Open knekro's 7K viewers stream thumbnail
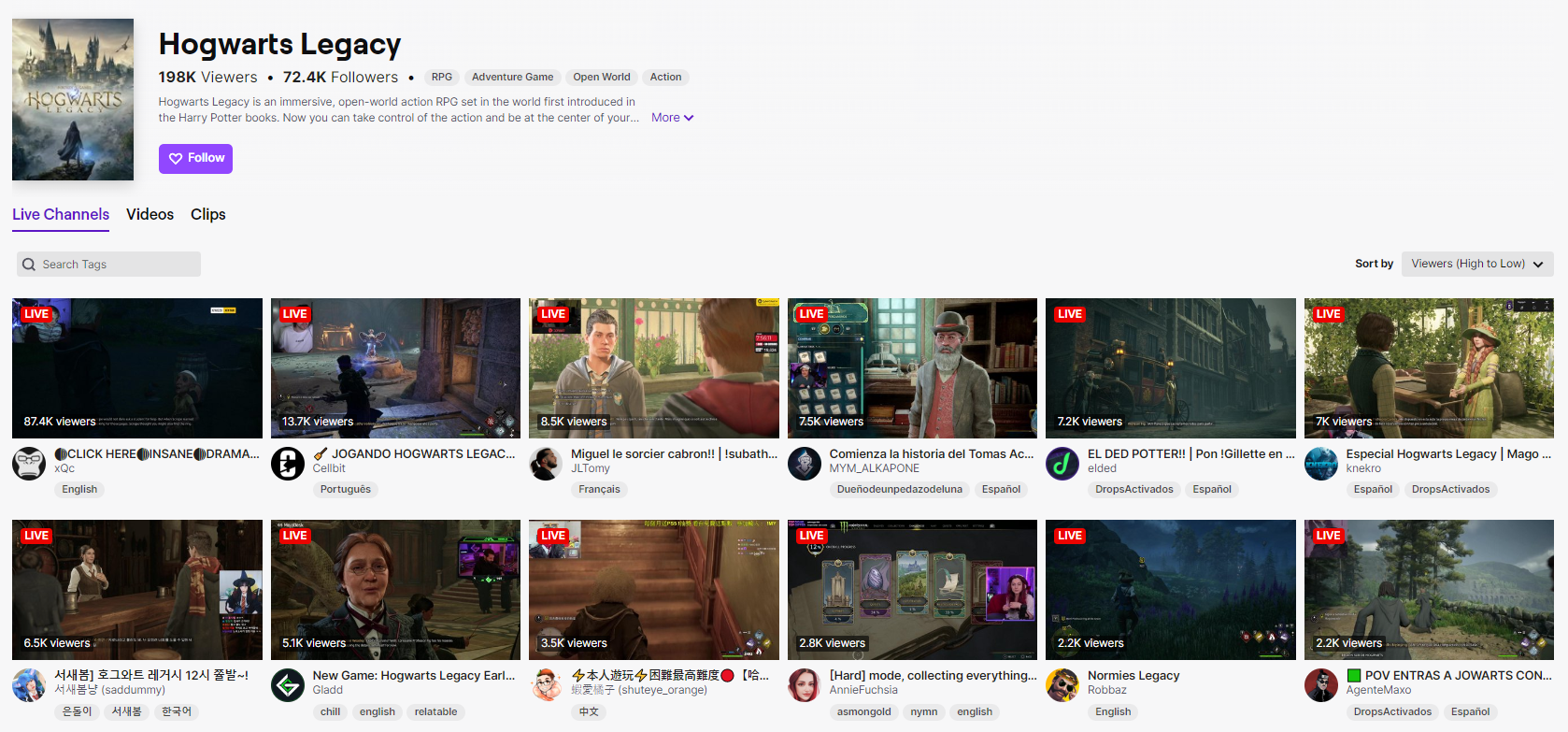The height and width of the screenshot is (732, 1568). tap(1429, 368)
